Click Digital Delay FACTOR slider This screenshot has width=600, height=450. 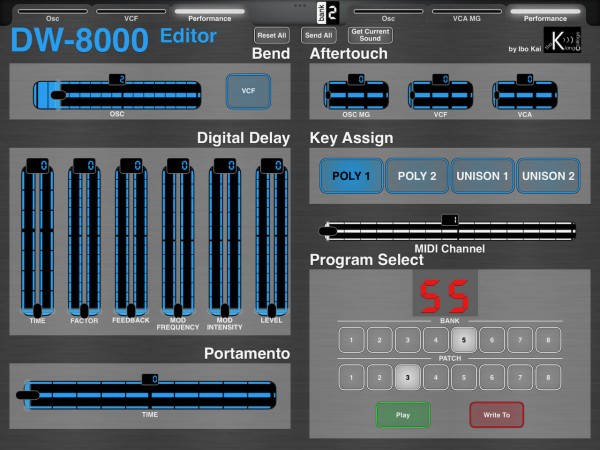(x=84, y=239)
